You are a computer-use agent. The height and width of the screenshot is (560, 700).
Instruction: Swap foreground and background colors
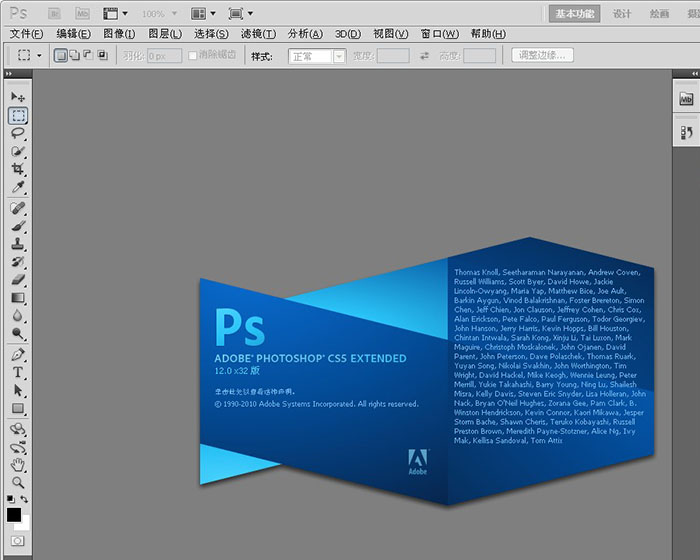(x=24, y=499)
